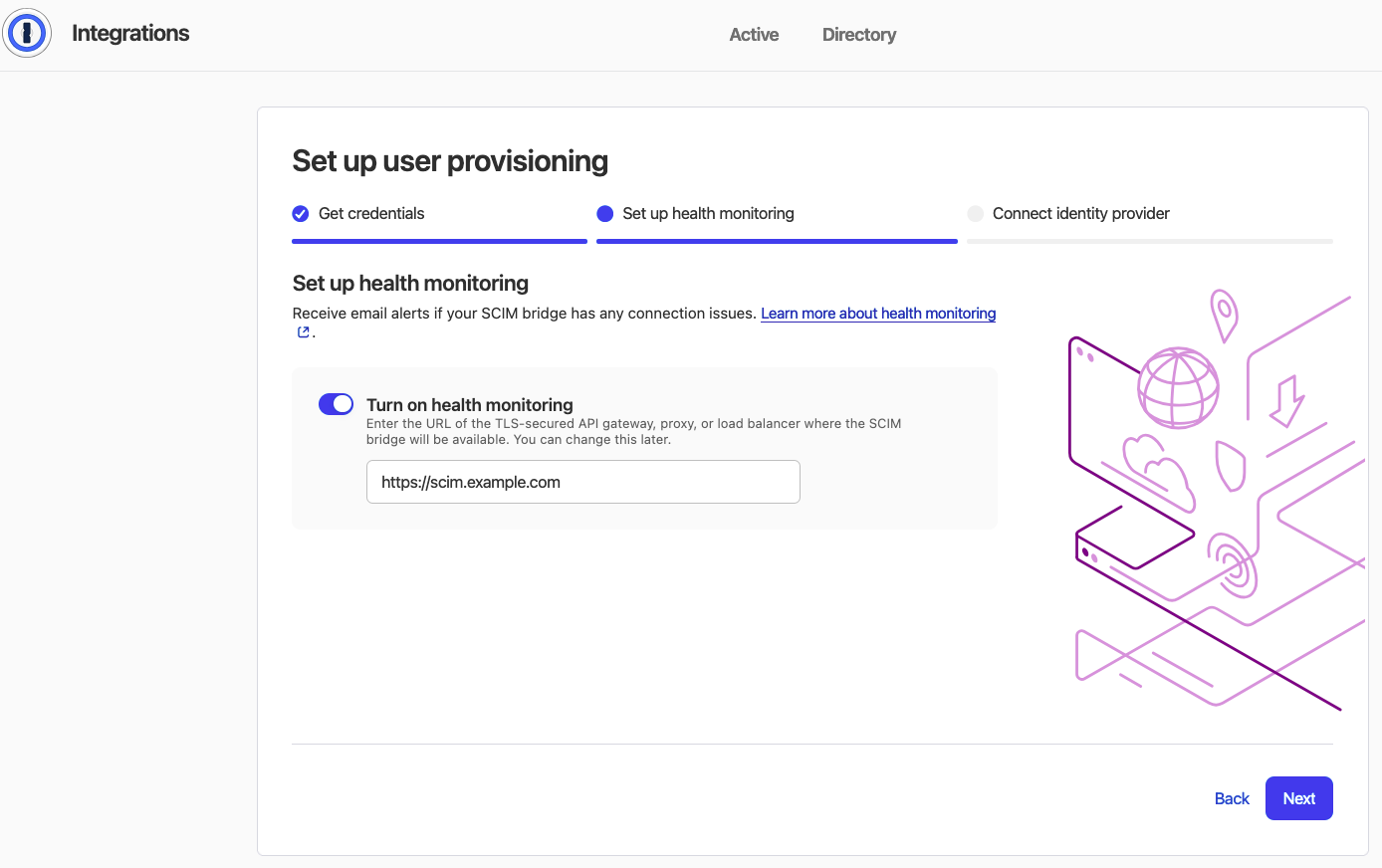Click the health monitoring step dot indicator
1382x868 pixels.
pos(604,214)
